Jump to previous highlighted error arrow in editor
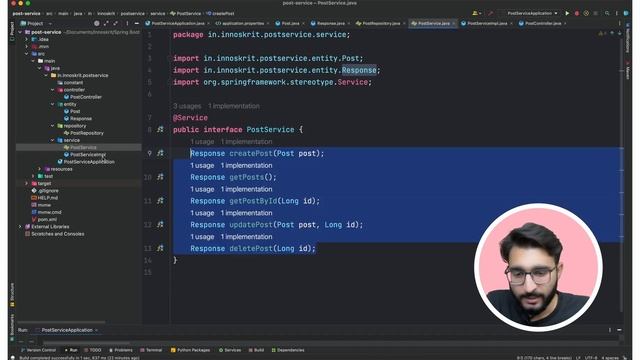Viewport: 640px width, 360px height. (x=612, y=33)
